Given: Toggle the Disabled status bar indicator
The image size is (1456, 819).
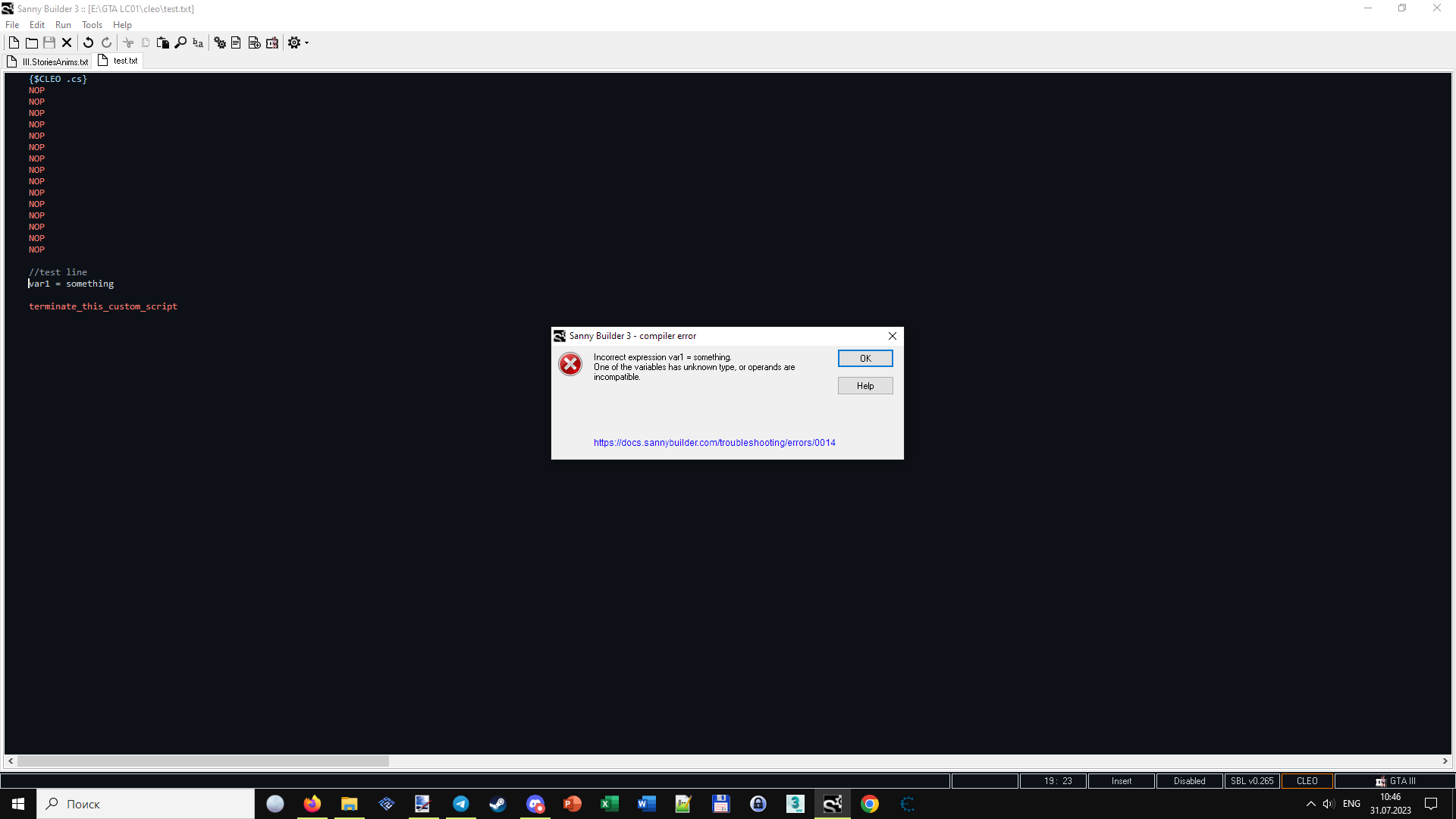Looking at the screenshot, I should coord(1188,780).
